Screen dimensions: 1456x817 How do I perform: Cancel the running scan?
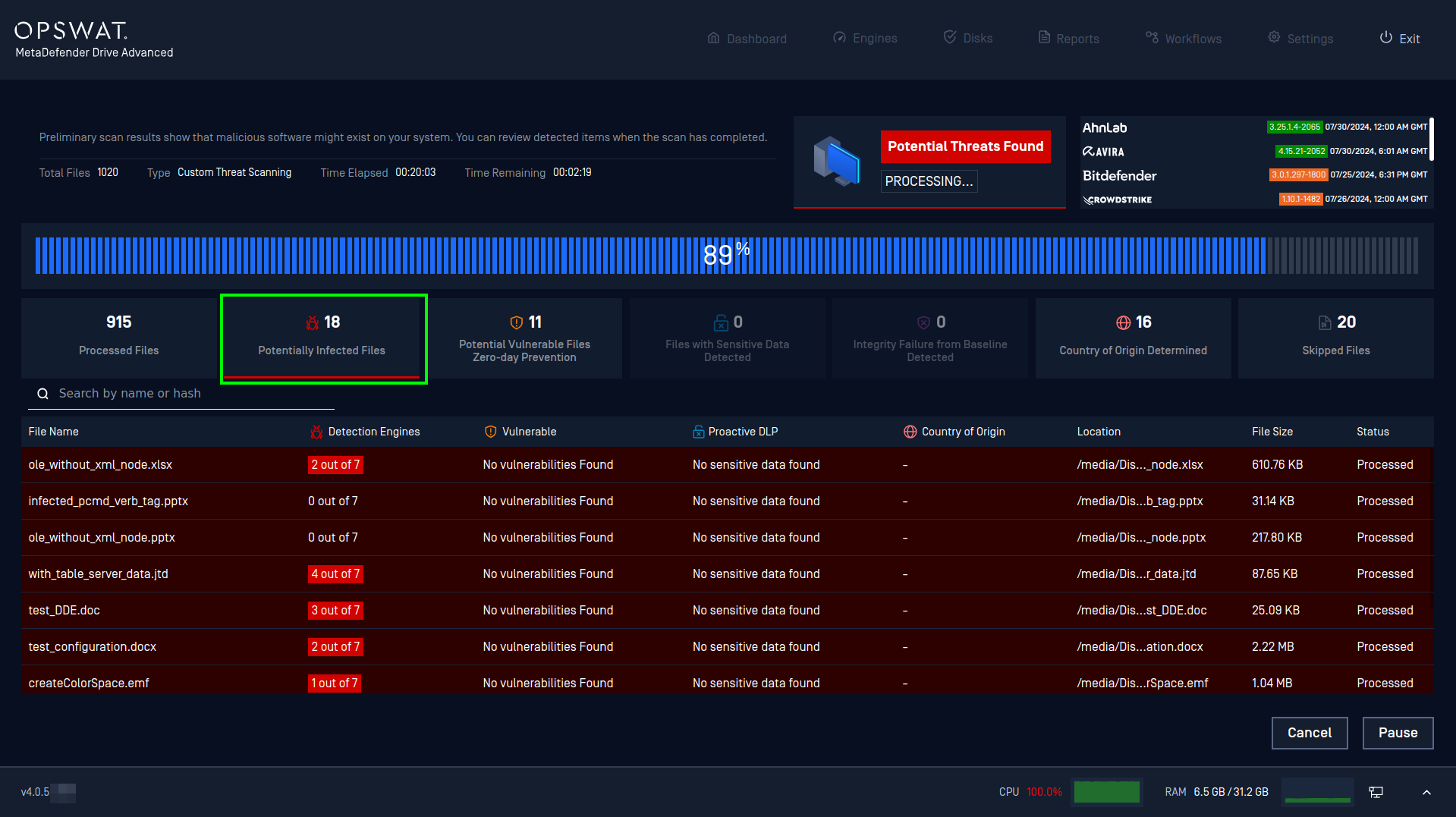1310,733
